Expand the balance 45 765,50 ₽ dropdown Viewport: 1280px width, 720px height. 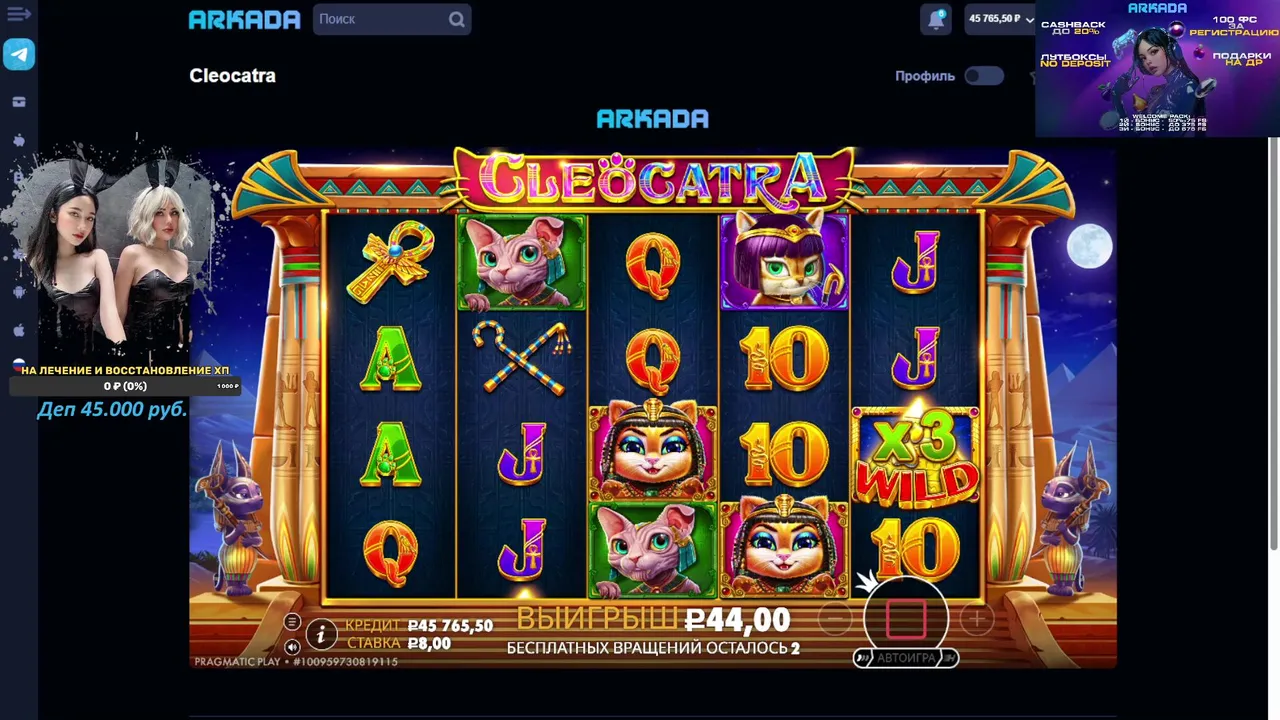[1000, 19]
